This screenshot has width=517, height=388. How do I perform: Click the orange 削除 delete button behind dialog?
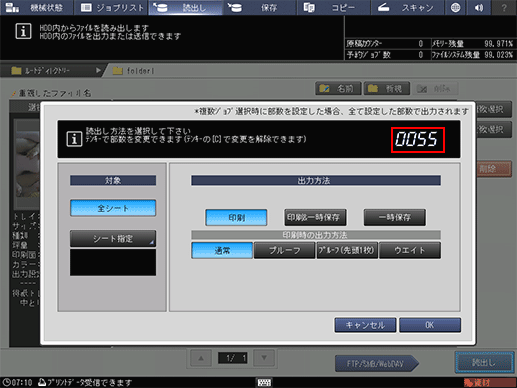click(494, 169)
